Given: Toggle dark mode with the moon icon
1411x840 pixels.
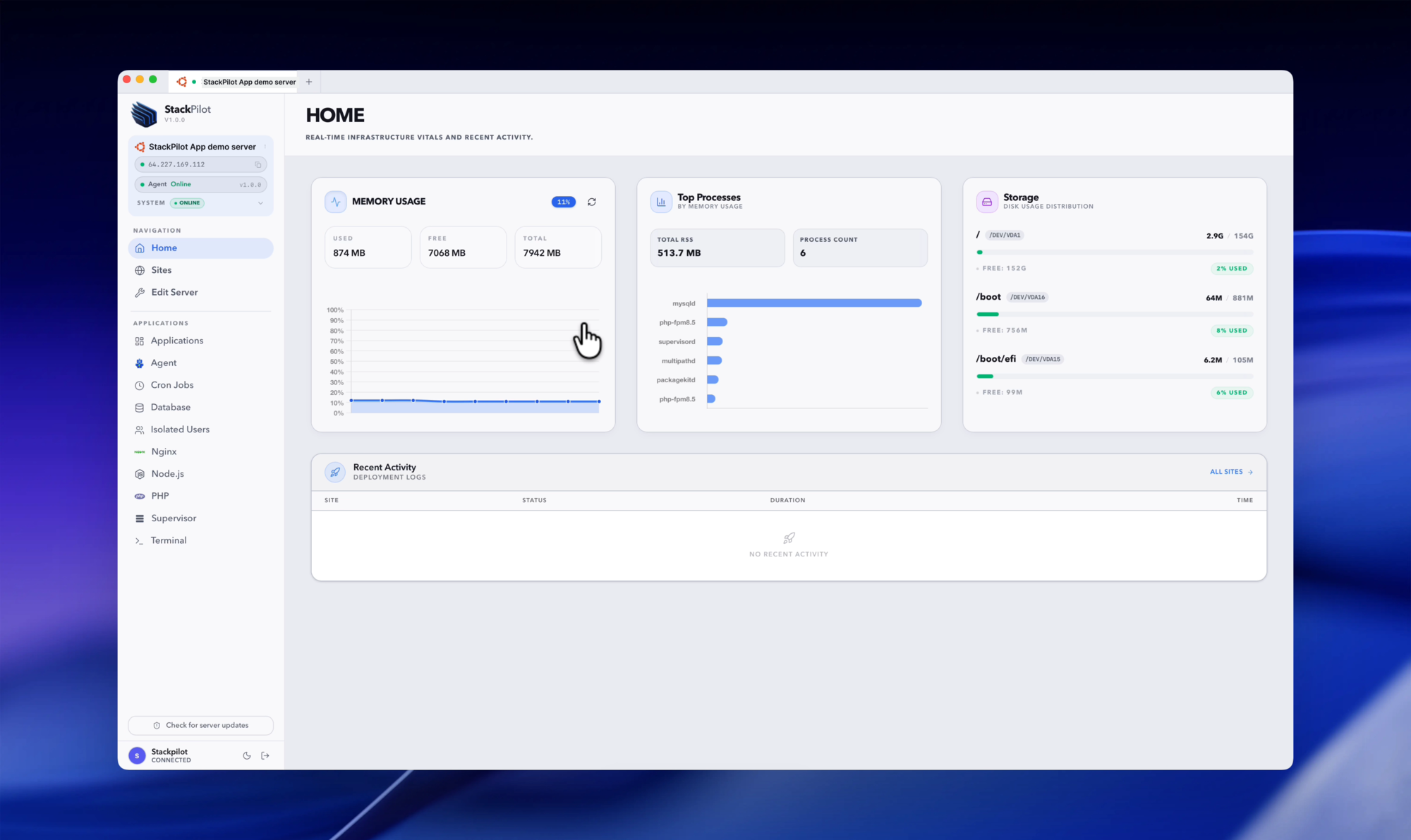Looking at the screenshot, I should click(x=247, y=755).
